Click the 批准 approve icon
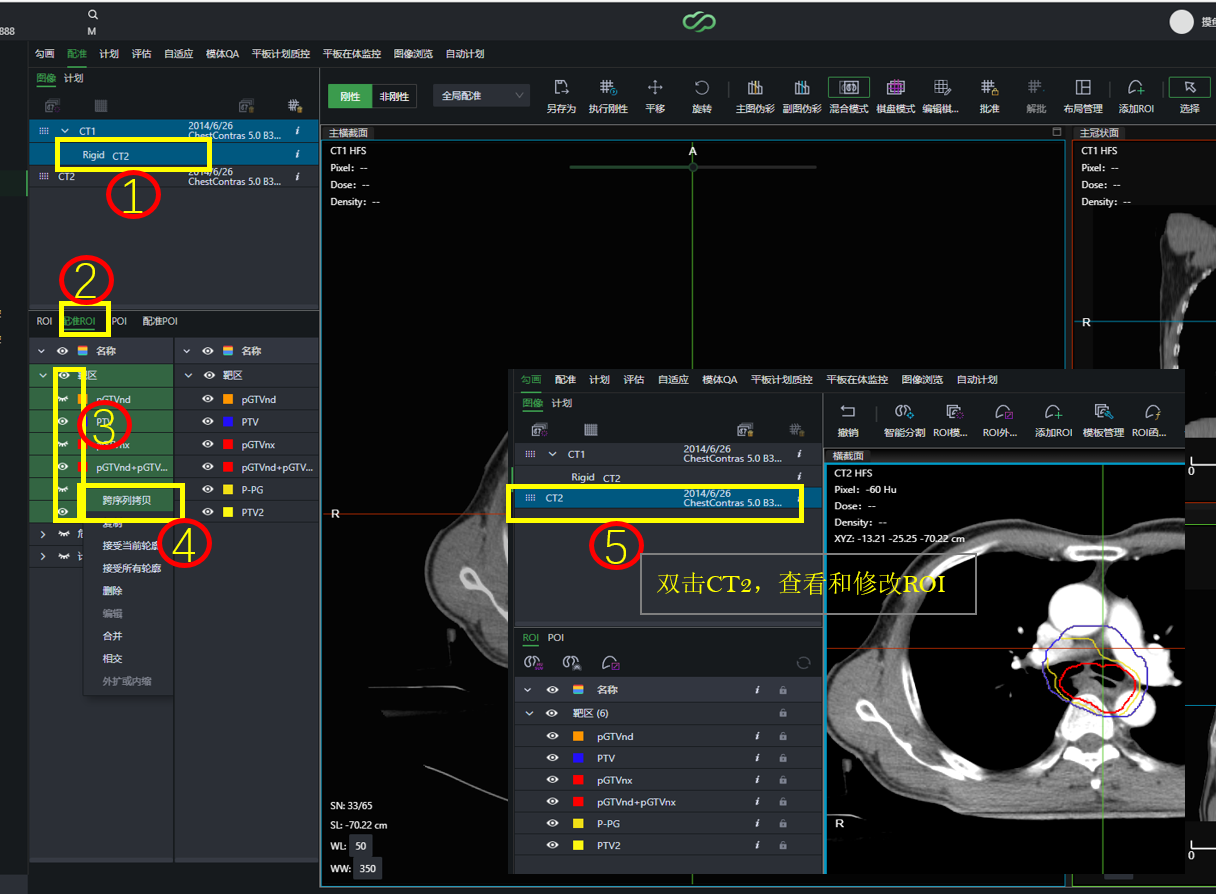Screen dimensions: 1216x894 pos(989,88)
